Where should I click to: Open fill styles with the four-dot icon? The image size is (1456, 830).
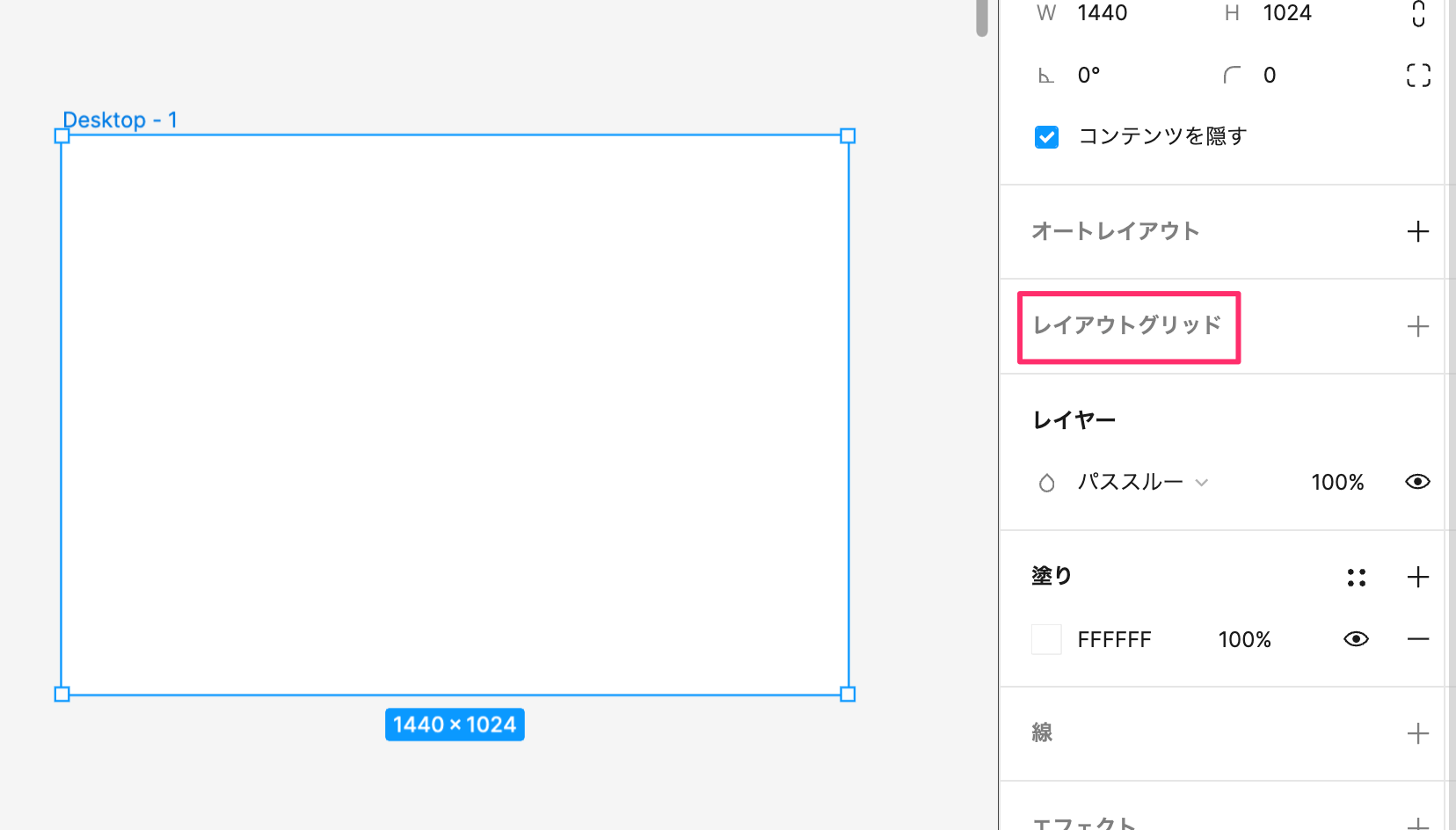[1356, 578]
